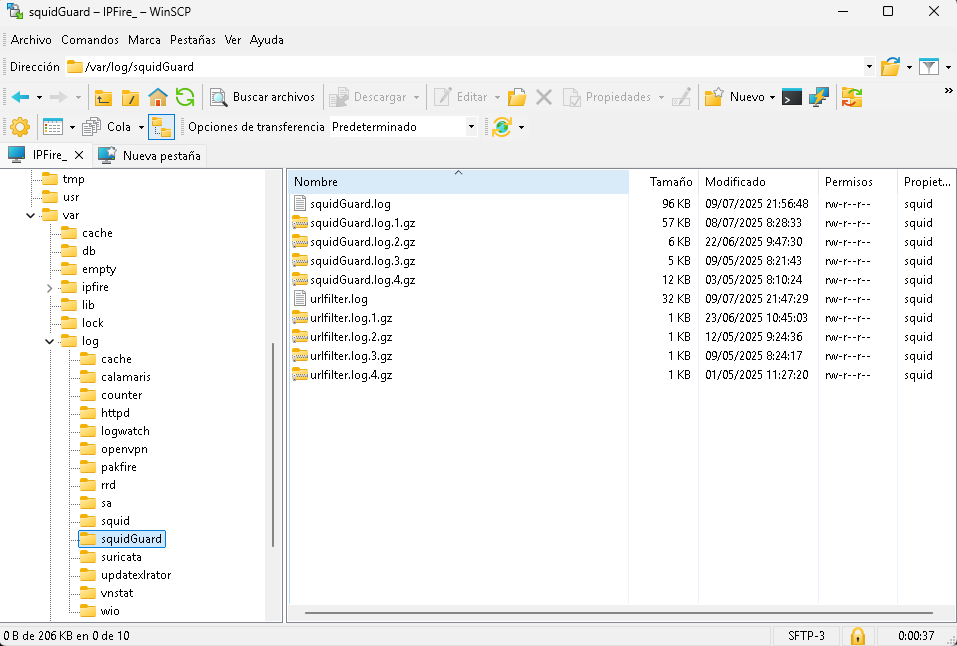
Task: Click the grey X delete icon
Action: click(544, 97)
